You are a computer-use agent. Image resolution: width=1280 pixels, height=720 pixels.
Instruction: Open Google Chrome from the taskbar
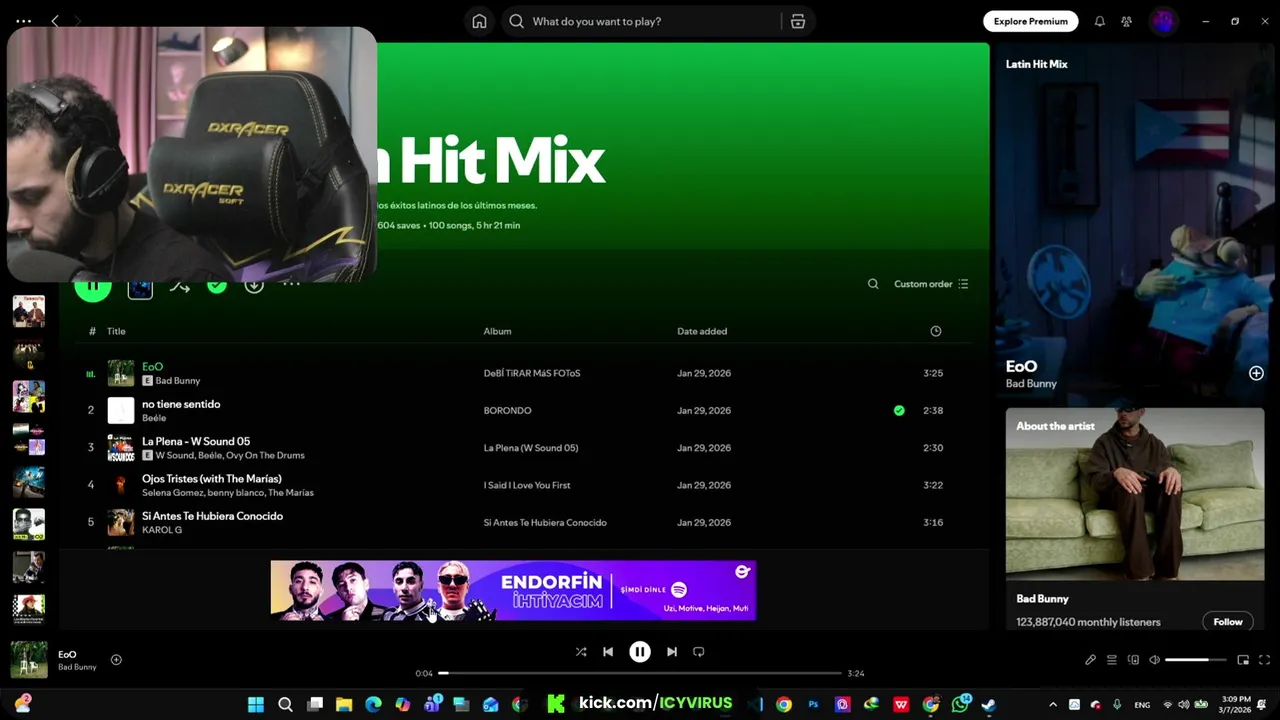coord(784,704)
